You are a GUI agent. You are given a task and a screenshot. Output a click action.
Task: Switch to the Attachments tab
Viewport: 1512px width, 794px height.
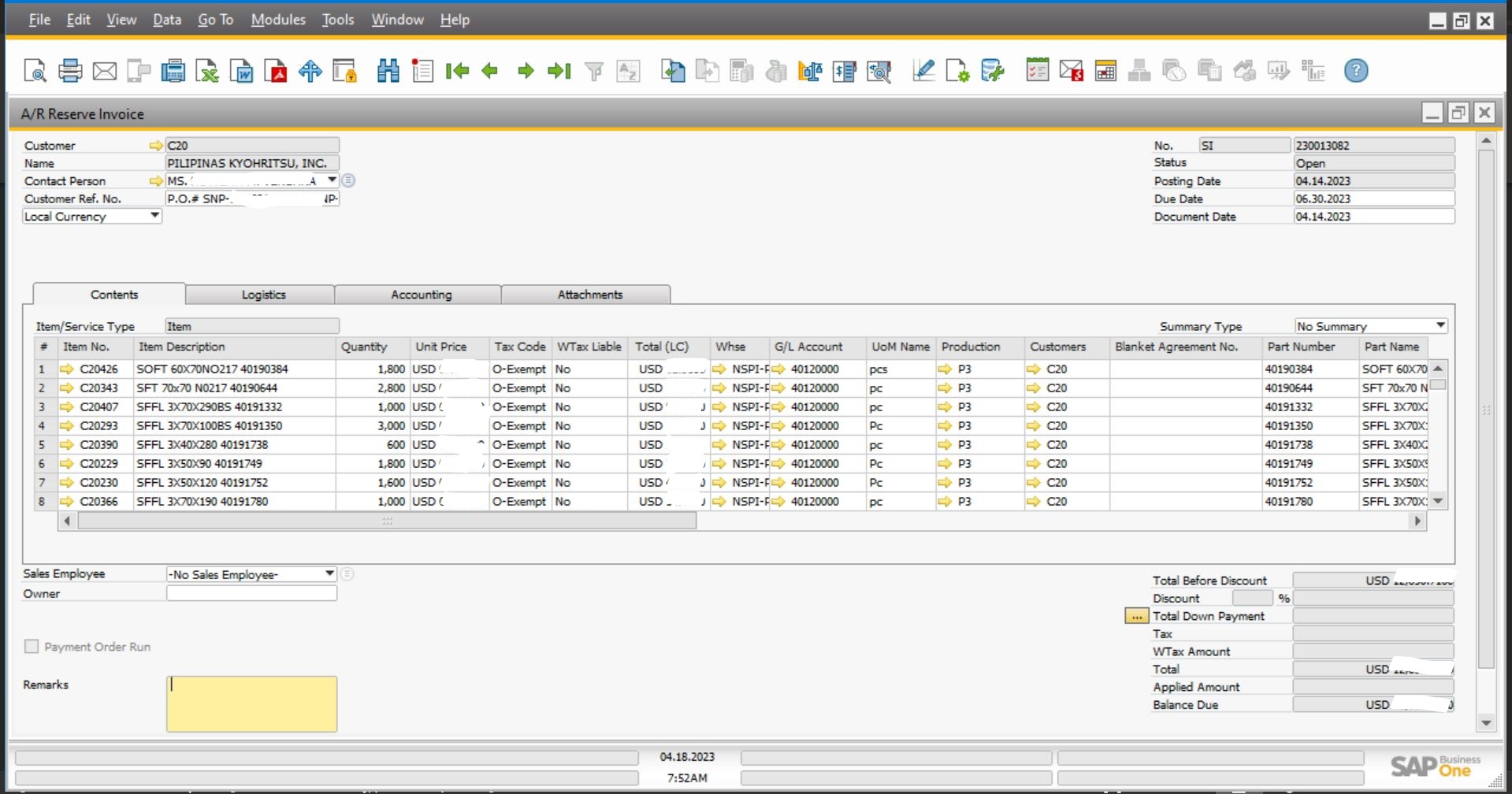(x=586, y=295)
